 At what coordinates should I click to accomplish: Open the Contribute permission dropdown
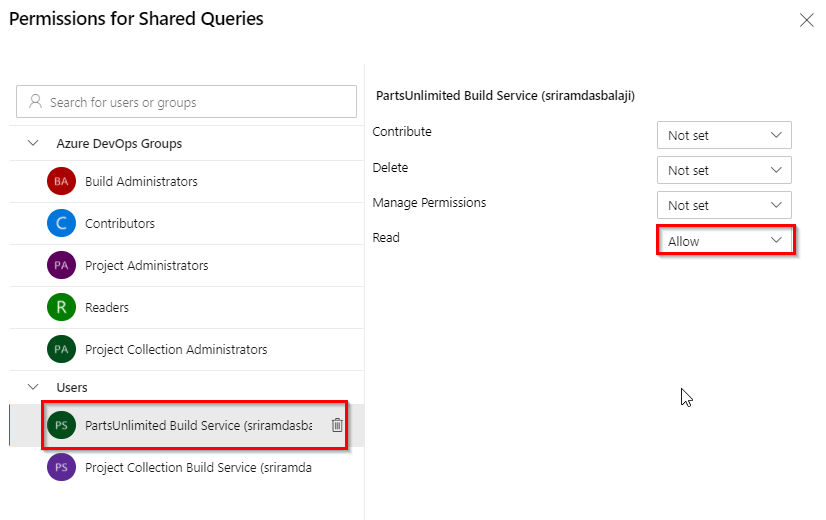(x=724, y=135)
